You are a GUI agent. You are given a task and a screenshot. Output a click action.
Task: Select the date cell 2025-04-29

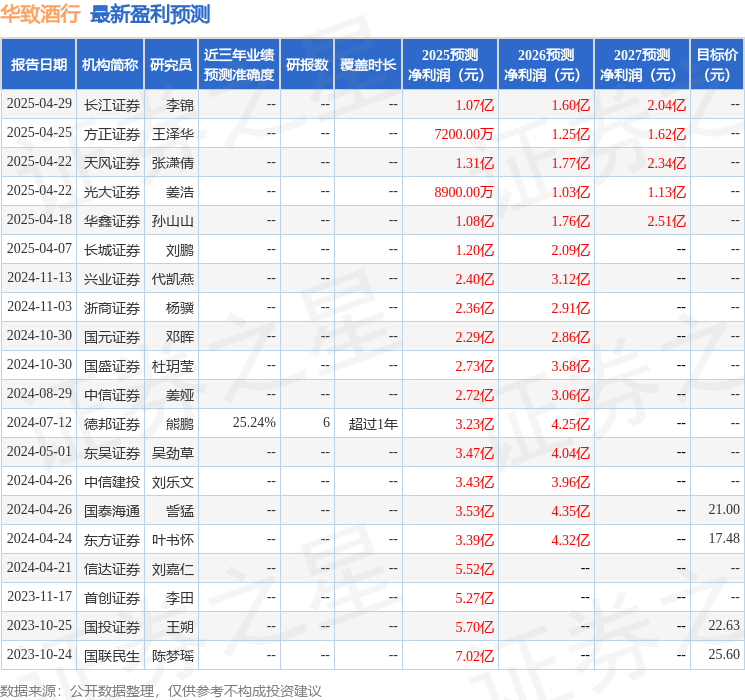[39, 104]
